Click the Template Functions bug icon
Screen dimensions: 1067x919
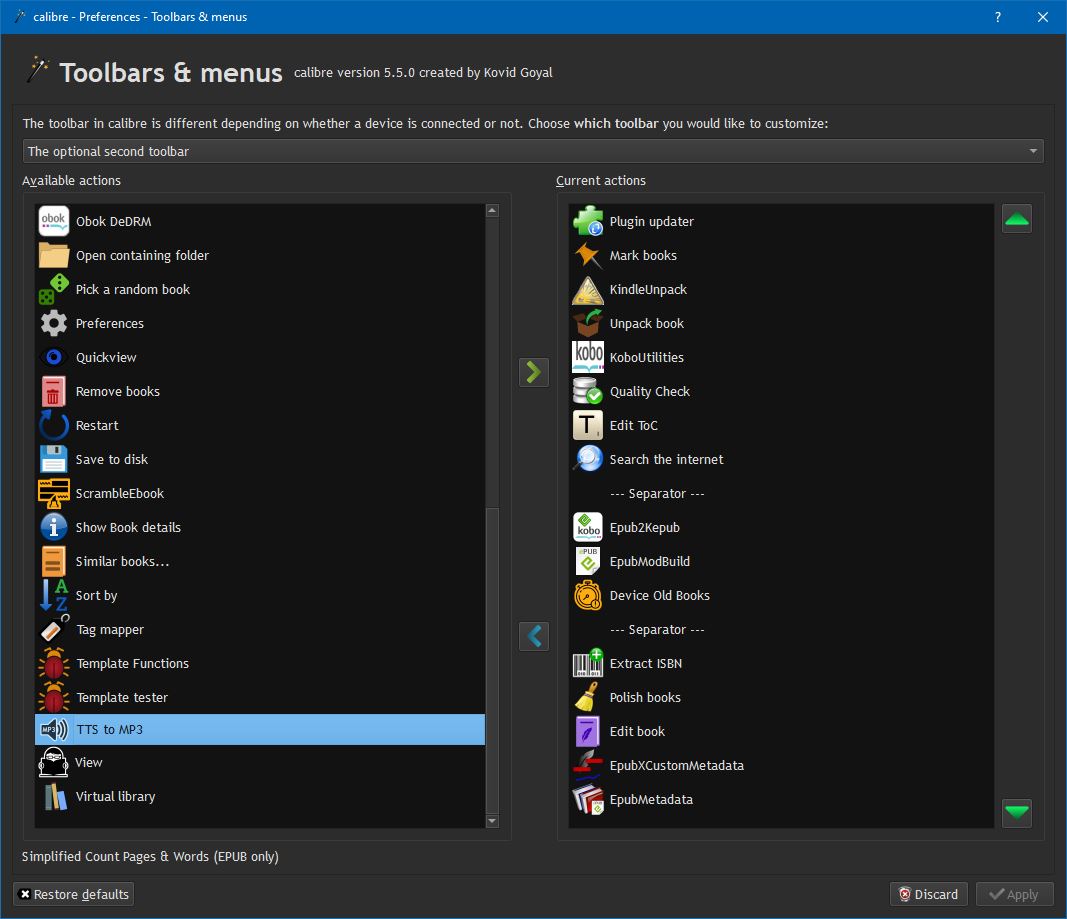click(54, 663)
